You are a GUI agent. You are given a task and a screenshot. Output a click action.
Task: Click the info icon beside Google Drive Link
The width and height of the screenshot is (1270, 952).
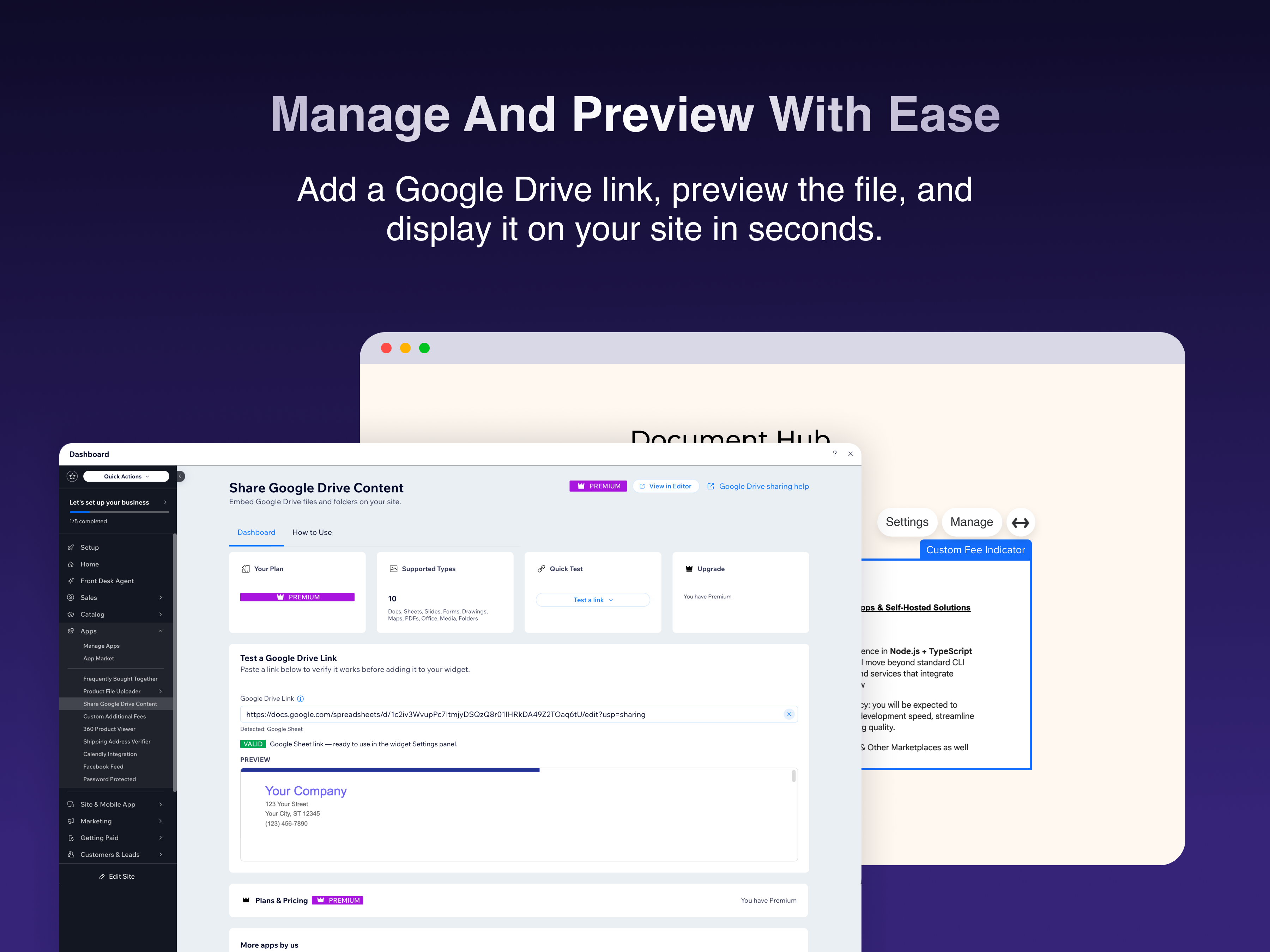click(x=300, y=699)
